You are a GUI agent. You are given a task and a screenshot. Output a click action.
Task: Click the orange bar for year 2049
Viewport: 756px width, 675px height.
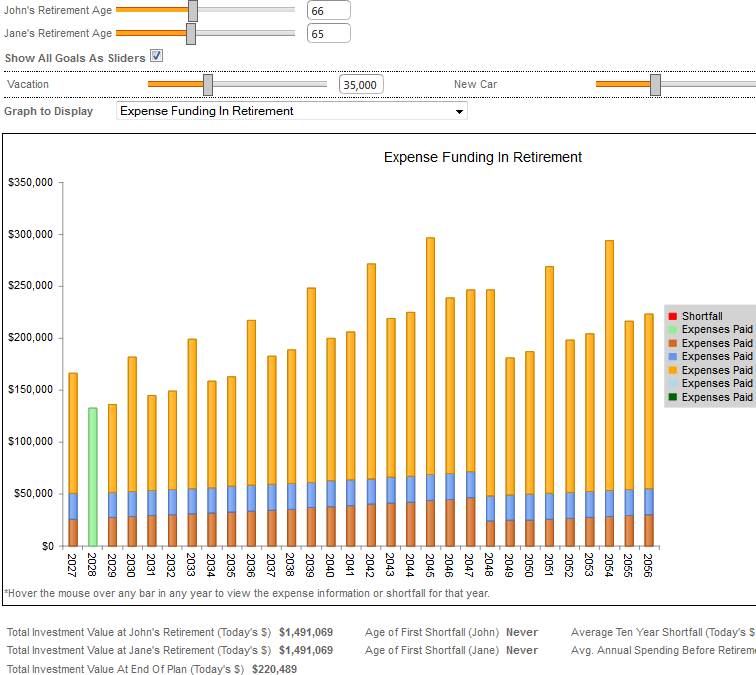pos(510,427)
